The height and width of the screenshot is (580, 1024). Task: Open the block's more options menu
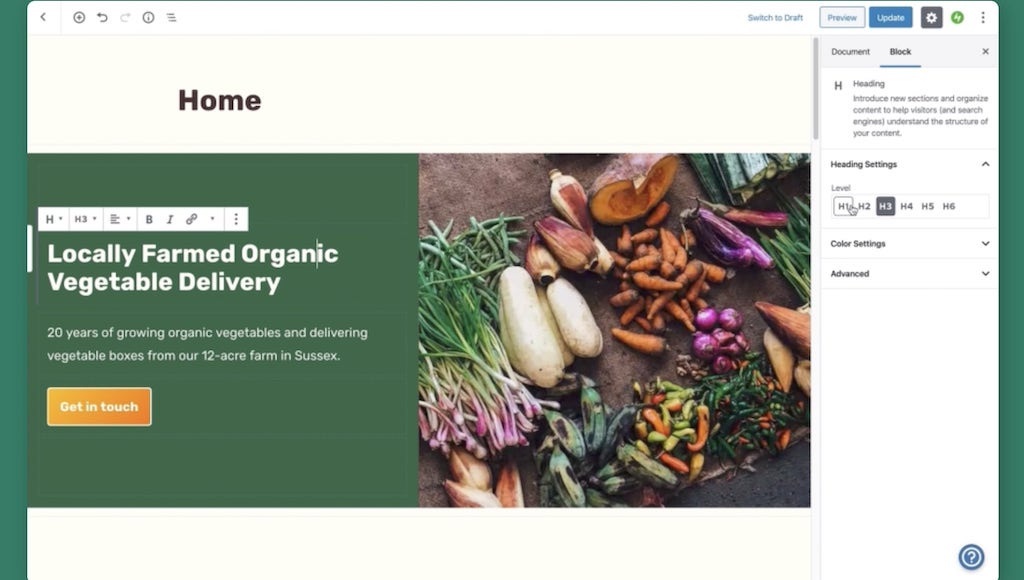click(x=236, y=219)
